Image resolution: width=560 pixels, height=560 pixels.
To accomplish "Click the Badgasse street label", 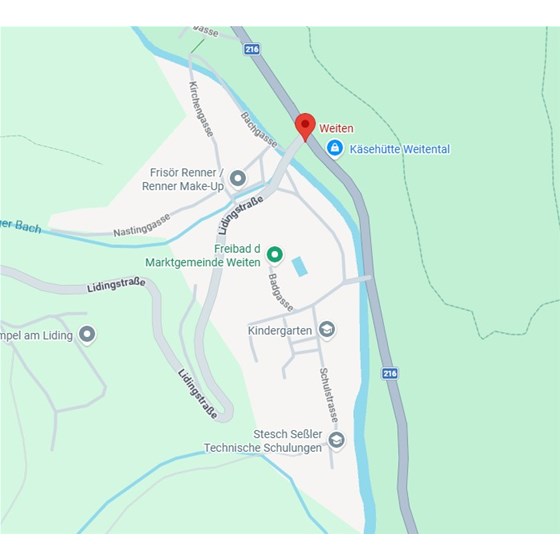I will click(x=281, y=292).
